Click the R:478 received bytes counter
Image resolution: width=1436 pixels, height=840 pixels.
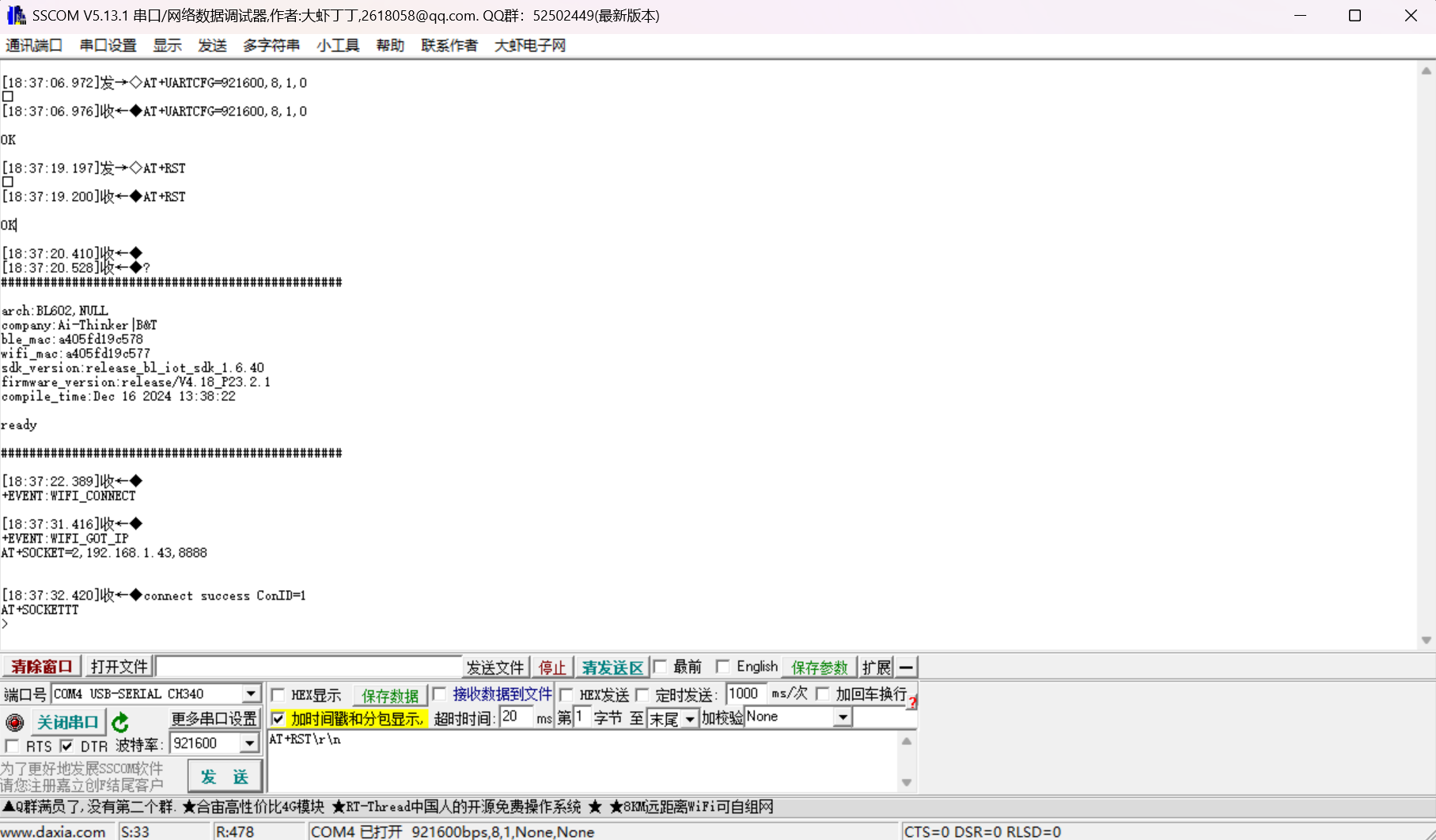(234, 832)
